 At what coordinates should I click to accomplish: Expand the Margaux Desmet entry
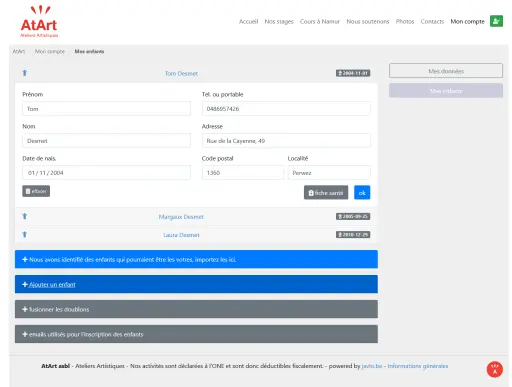coord(181,217)
